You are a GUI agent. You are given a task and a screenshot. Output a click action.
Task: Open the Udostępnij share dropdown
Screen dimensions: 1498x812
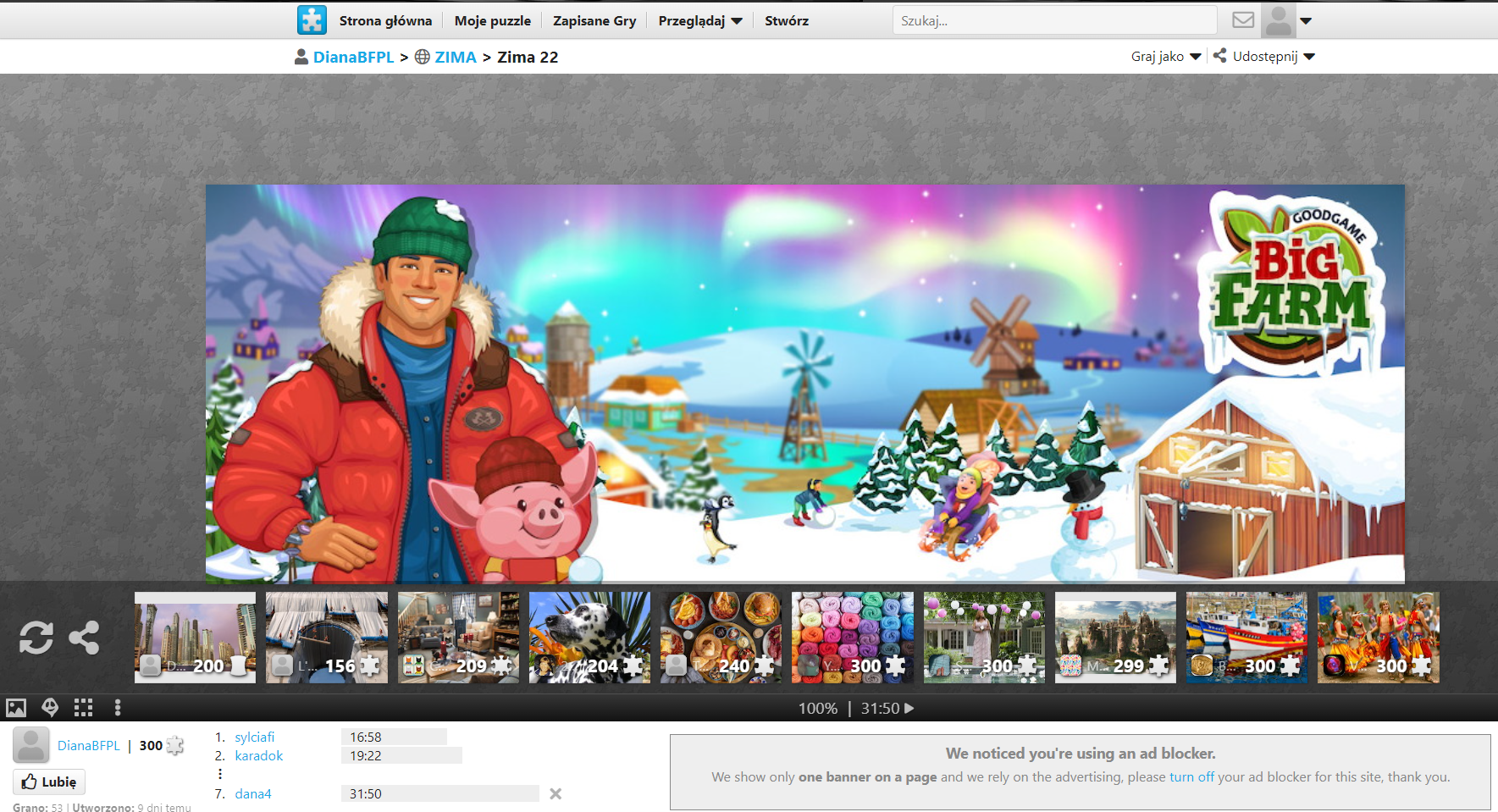[1264, 57]
